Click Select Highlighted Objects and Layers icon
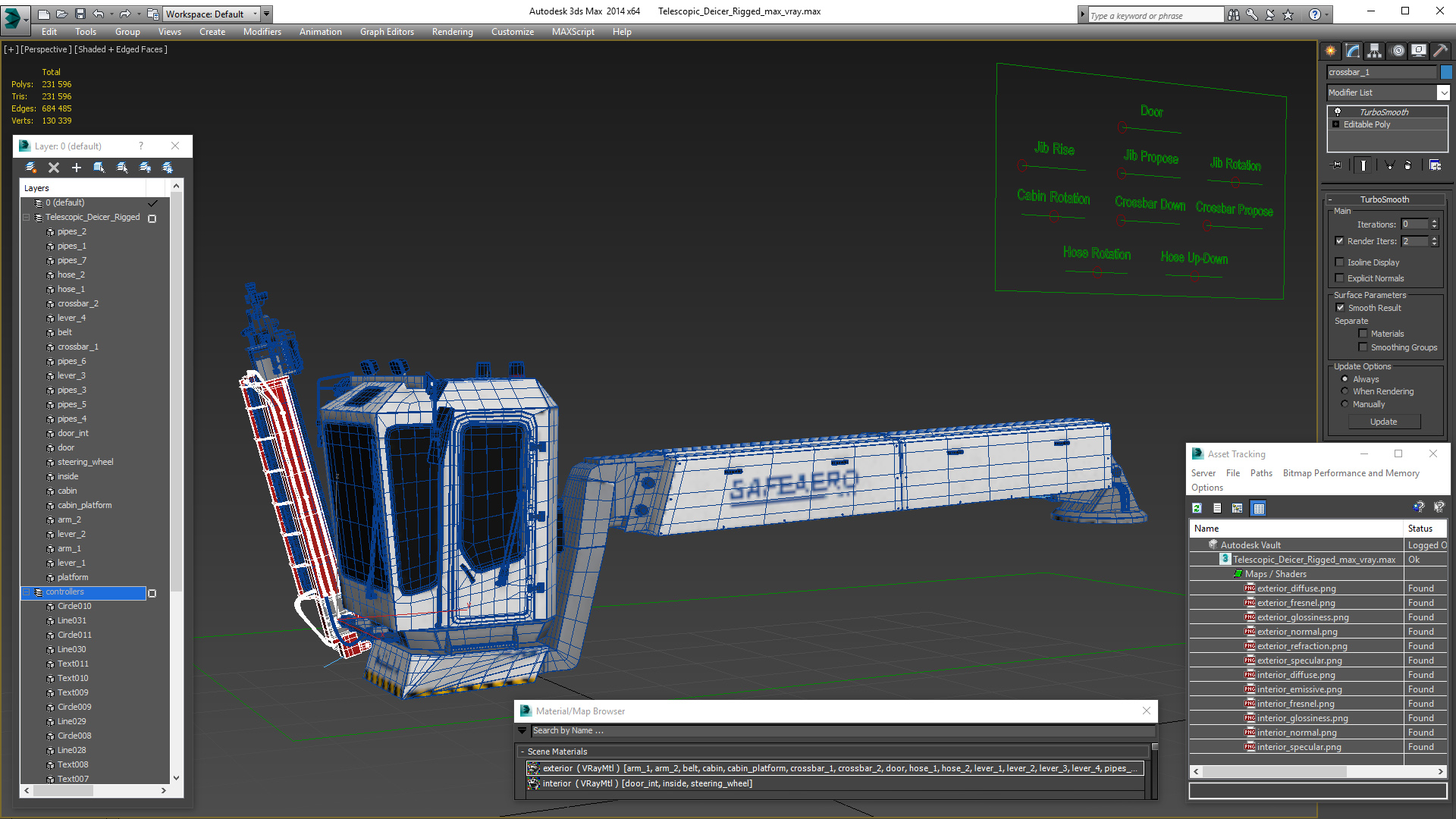Viewport: 1456px width, 819px height. [99, 168]
